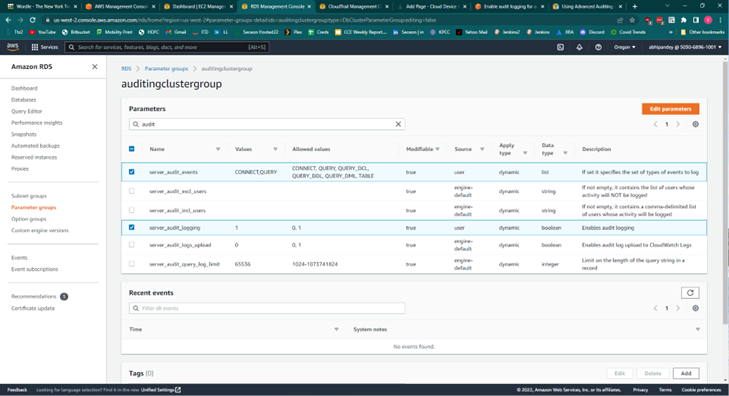The width and height of the screenshot is (729, 396).
Task: Close the Amazon RDS sidebar
Action: click(x=95, y=66)
